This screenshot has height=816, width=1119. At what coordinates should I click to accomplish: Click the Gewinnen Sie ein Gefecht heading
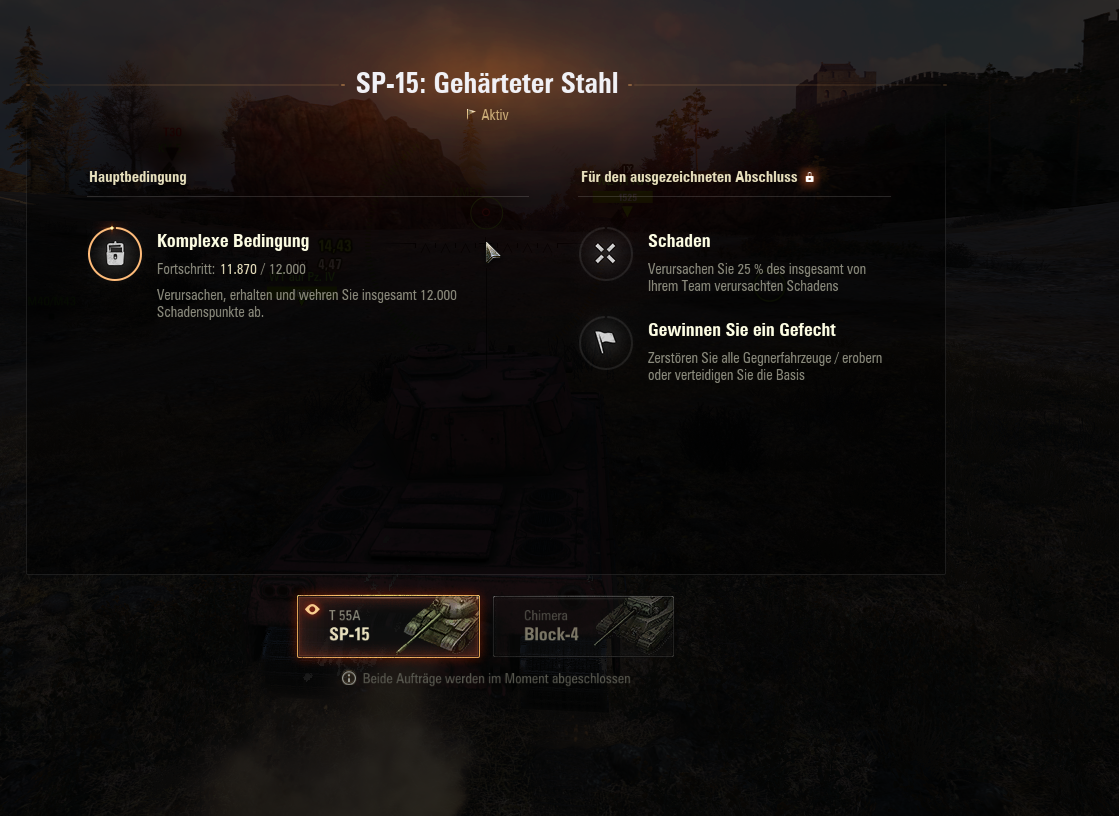[x=741, y=330]
